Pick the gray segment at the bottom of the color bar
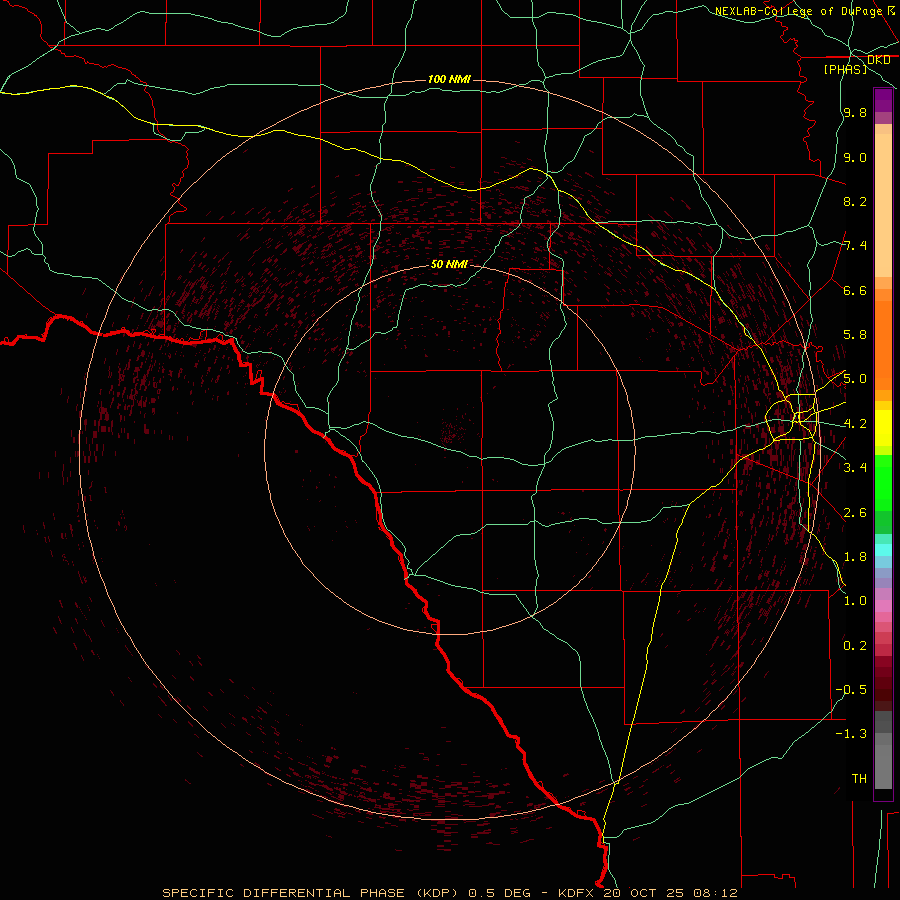 [883, 761]
